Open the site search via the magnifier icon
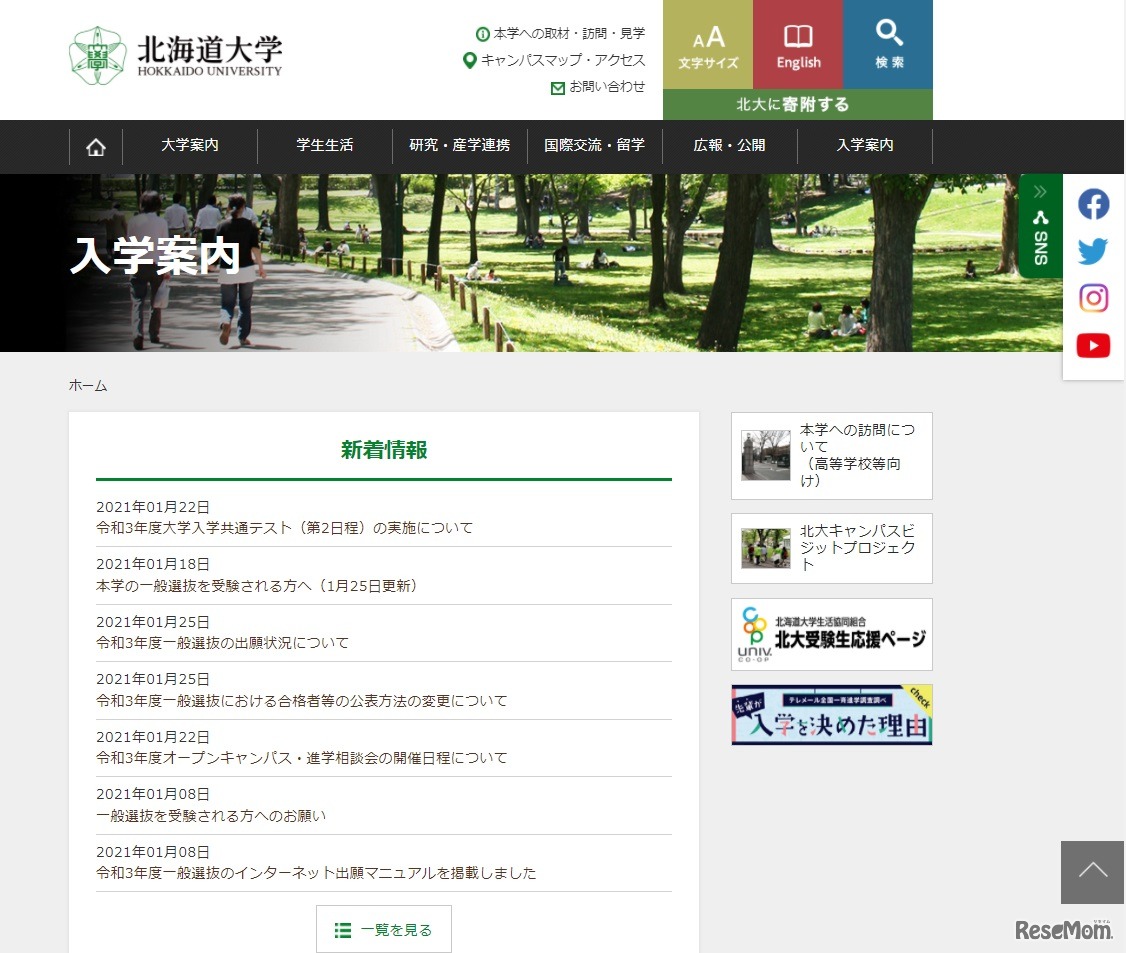The image size is (1126, 953). click(888, 45)
